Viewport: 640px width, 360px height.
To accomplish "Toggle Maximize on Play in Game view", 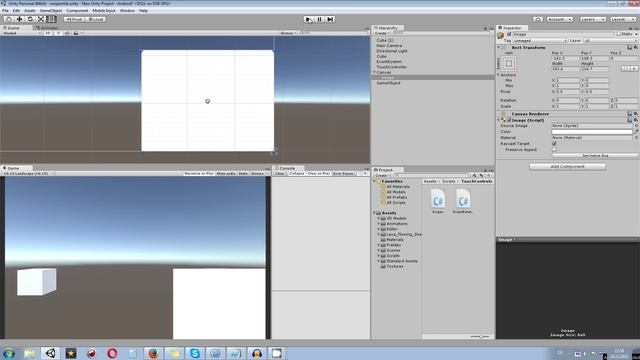I will 199,173.
